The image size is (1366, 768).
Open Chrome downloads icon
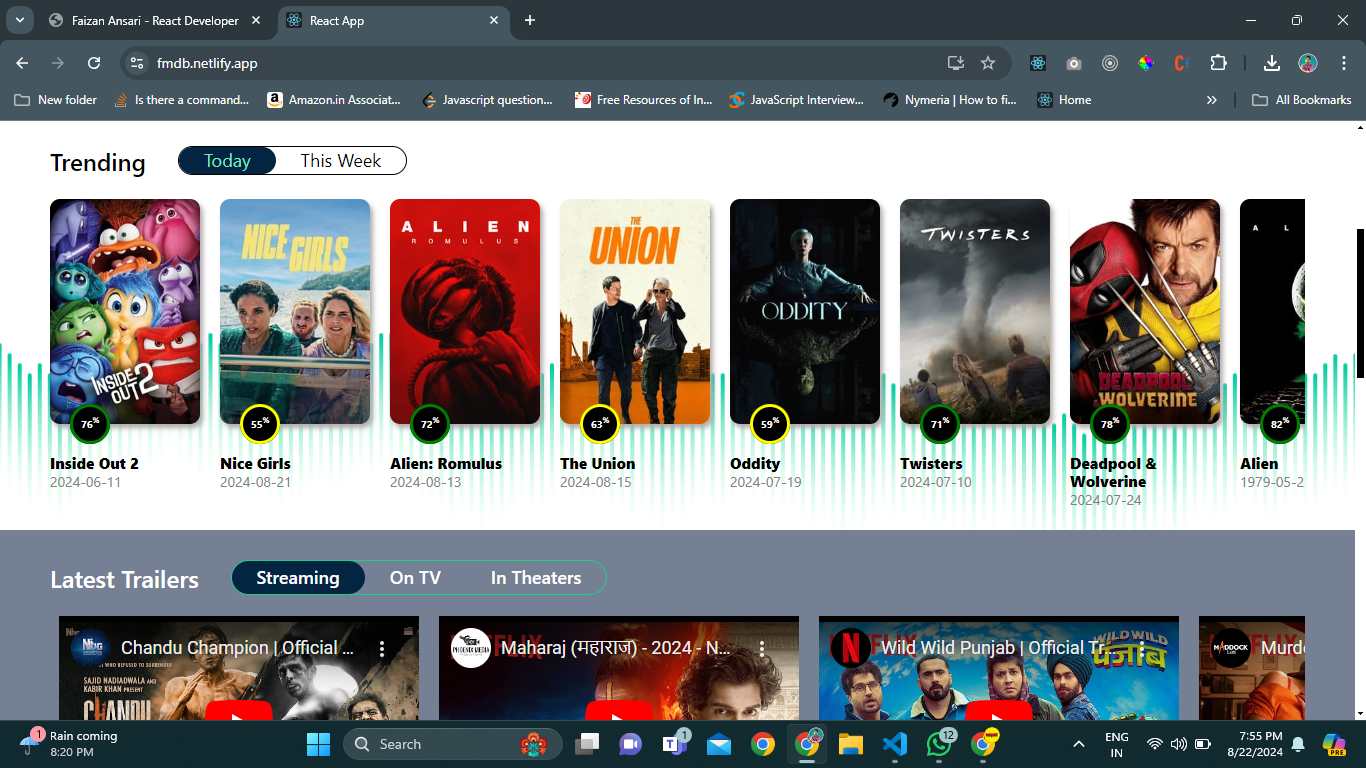1272,63
